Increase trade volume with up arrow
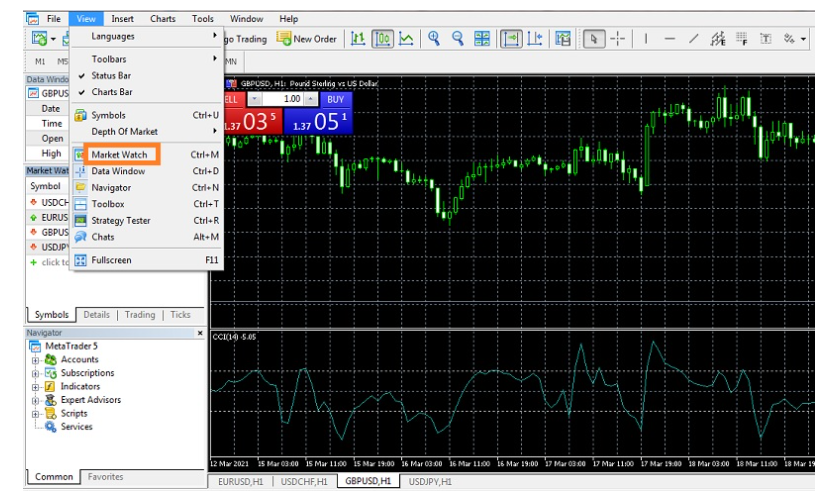840x501 pixels. tap(311, 99)
